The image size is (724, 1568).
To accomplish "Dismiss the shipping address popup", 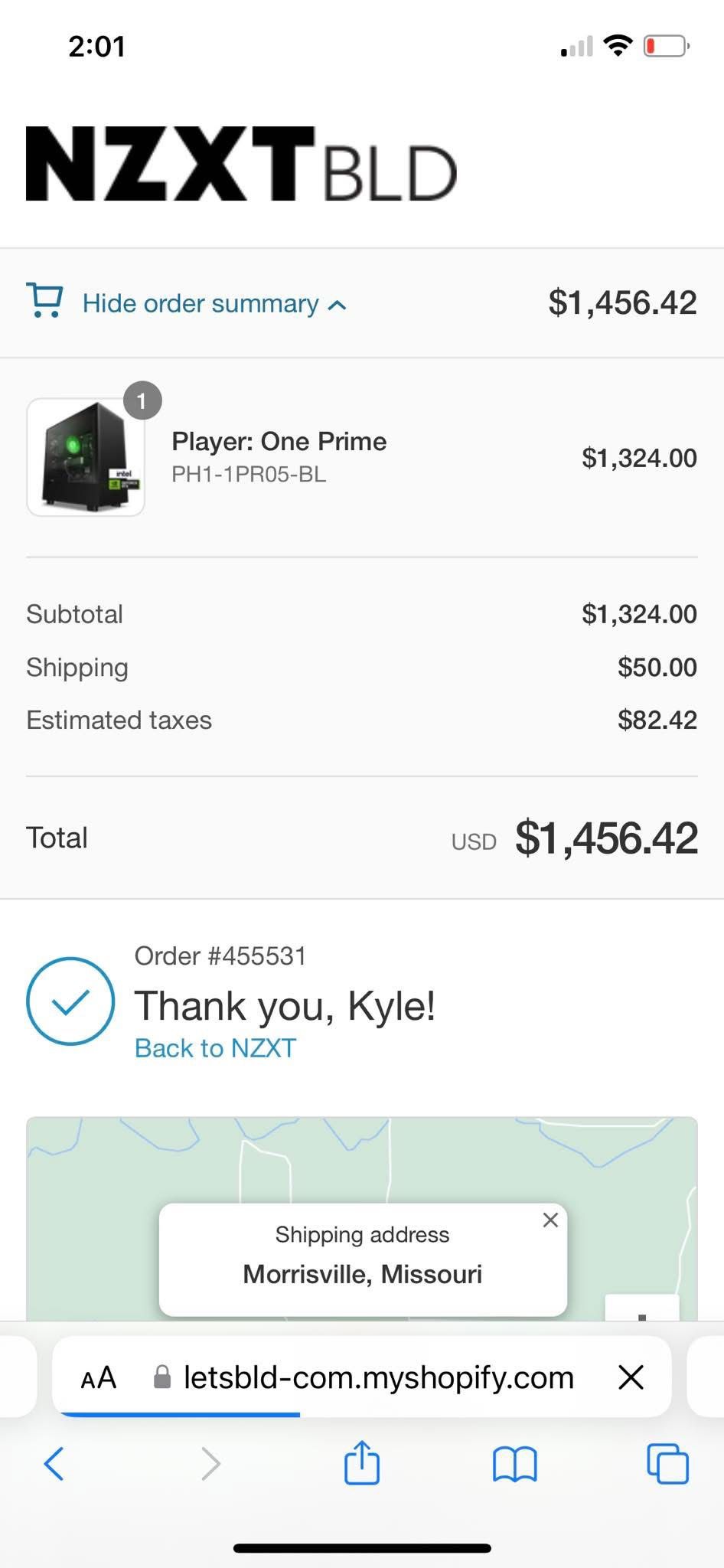I will click(550, 1220).
